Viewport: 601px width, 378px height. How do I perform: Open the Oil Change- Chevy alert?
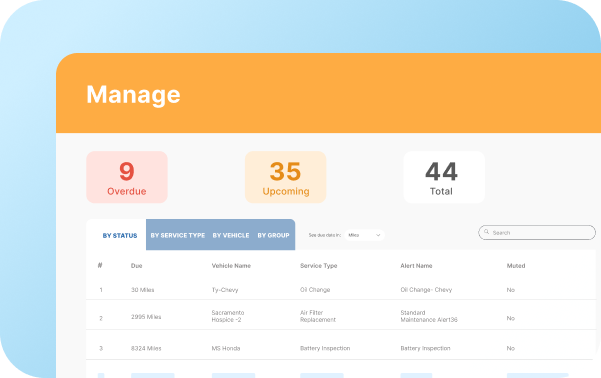click(x=426, y=290)
